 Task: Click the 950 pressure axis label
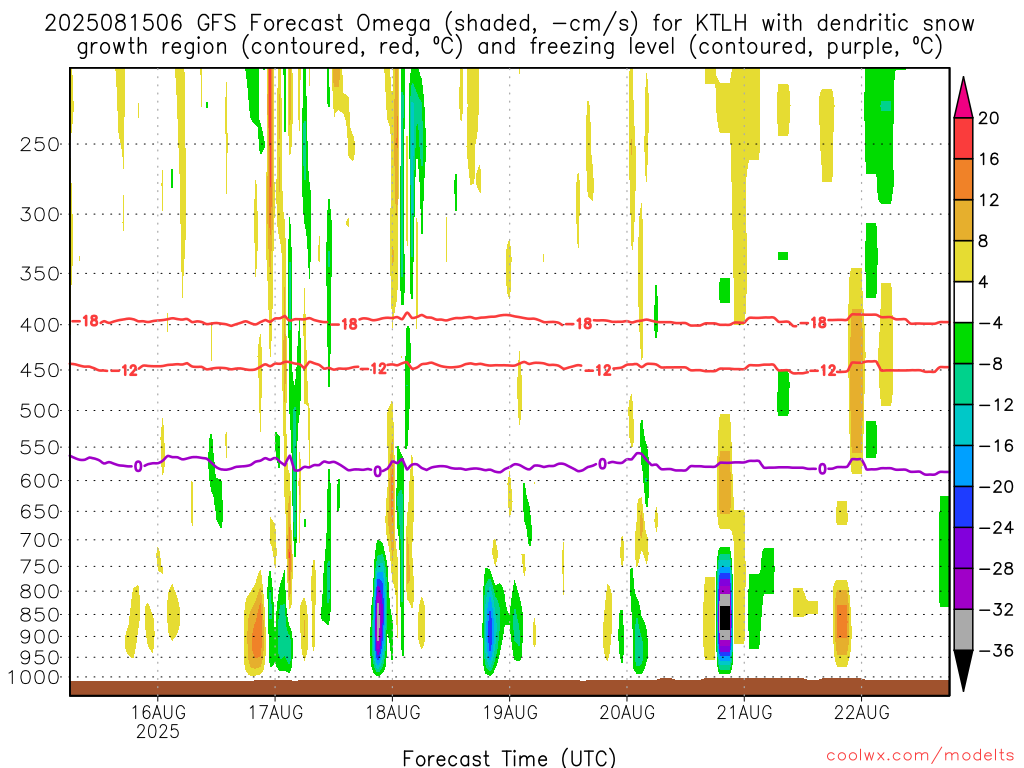click(40, 658)
